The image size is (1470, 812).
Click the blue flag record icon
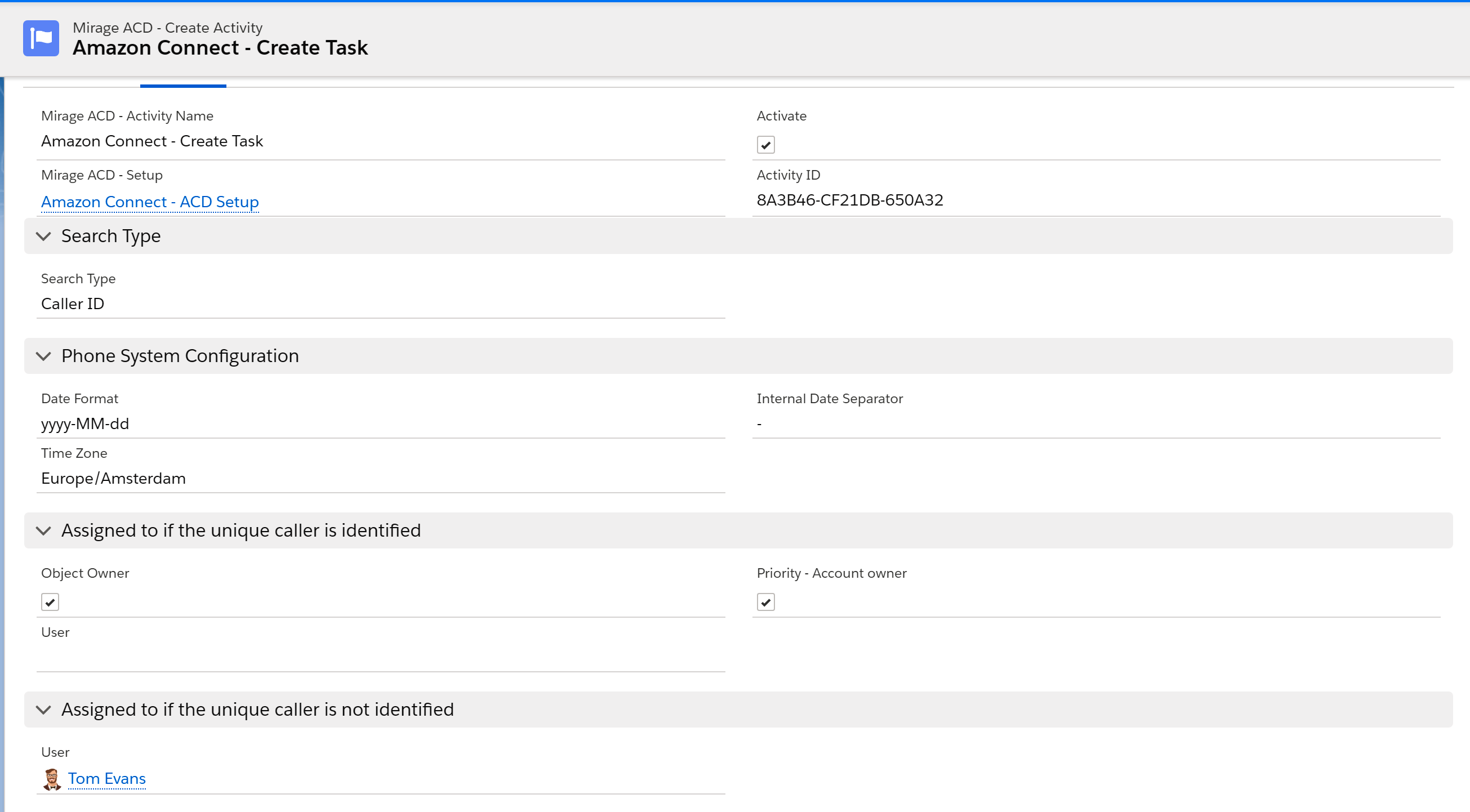click(41, 38)
